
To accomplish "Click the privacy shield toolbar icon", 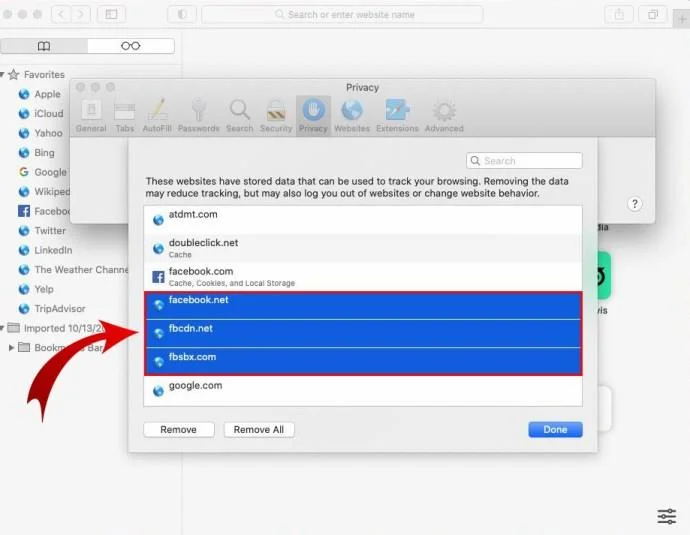I will coord(182,15).
